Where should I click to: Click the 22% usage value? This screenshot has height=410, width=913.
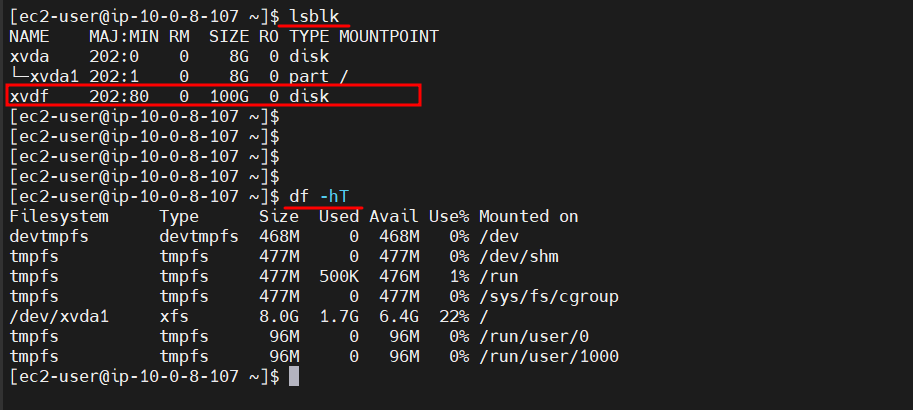coord(454,317)
